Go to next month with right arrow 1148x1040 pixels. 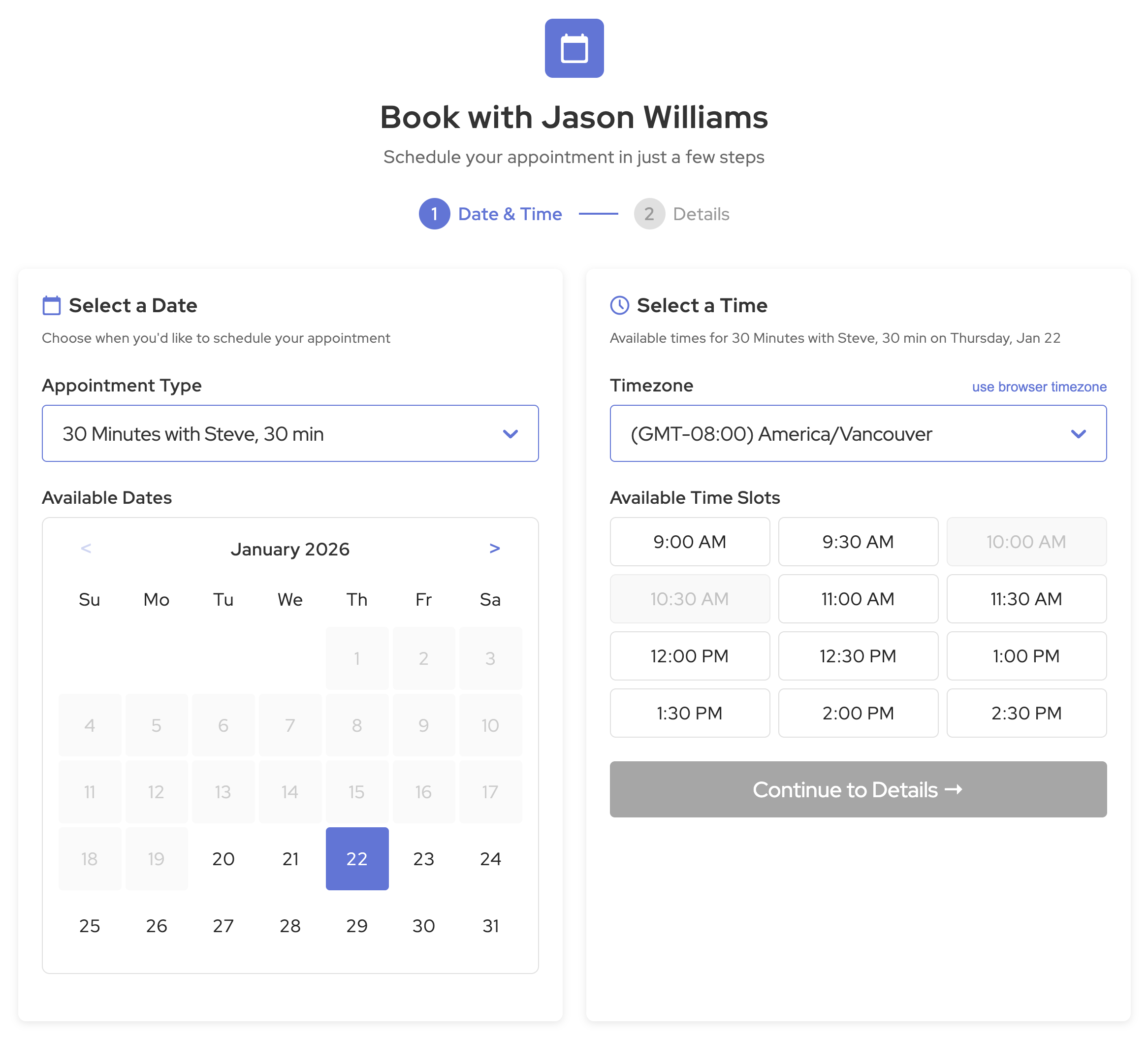click(494, 549)
